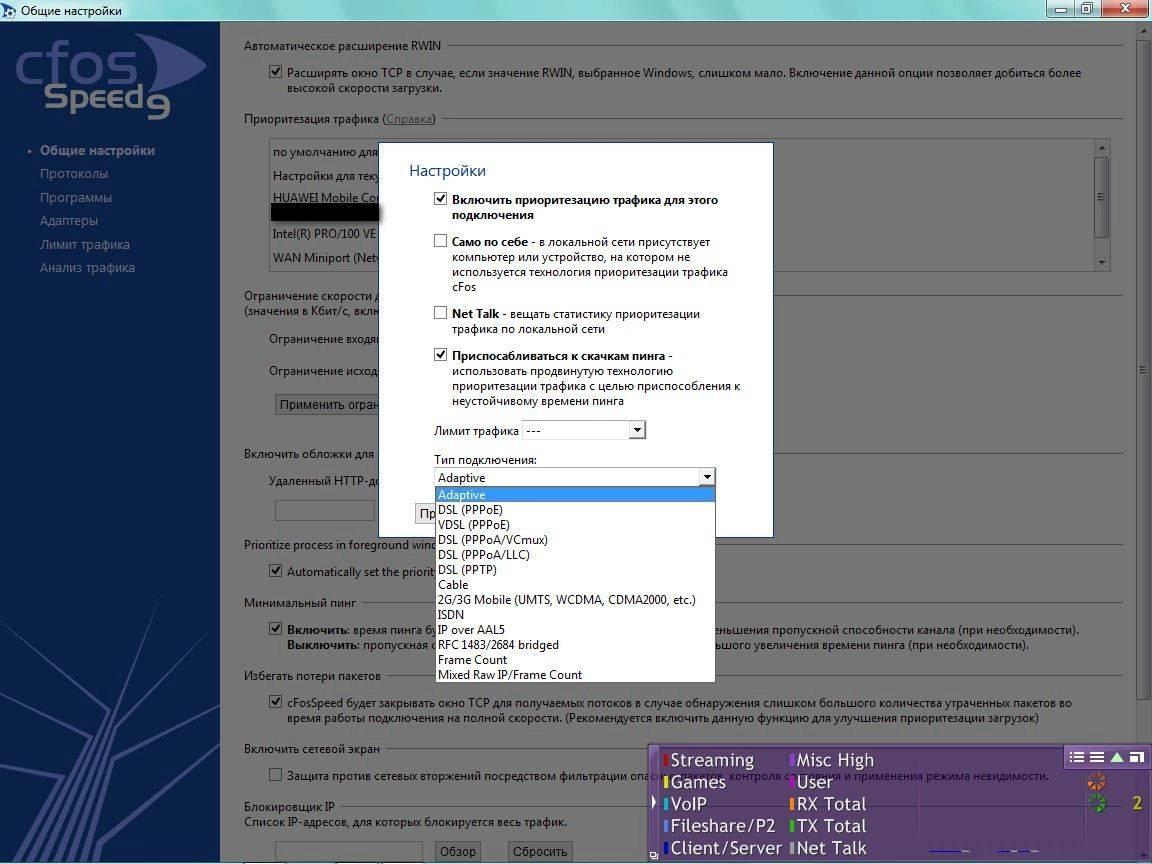Click the Misc High legend entry
The width and height of the screenshot is (1152, 864).
tap(832, 760)
